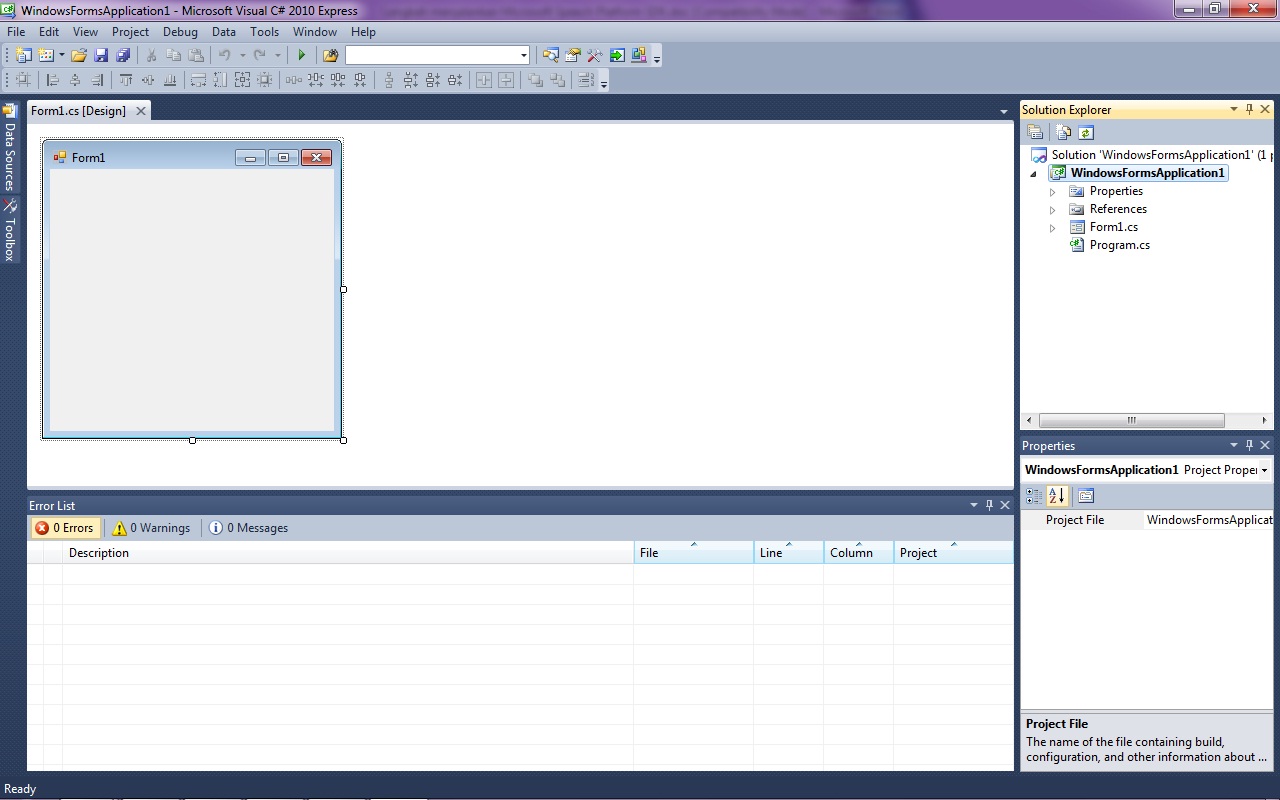Toggle the 0 Messages filter button

point(249,528)
